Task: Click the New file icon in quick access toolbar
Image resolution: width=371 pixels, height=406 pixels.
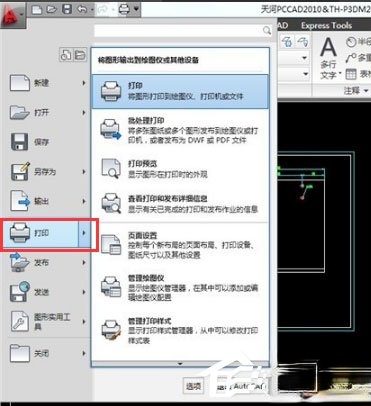Action: [37, 9]
